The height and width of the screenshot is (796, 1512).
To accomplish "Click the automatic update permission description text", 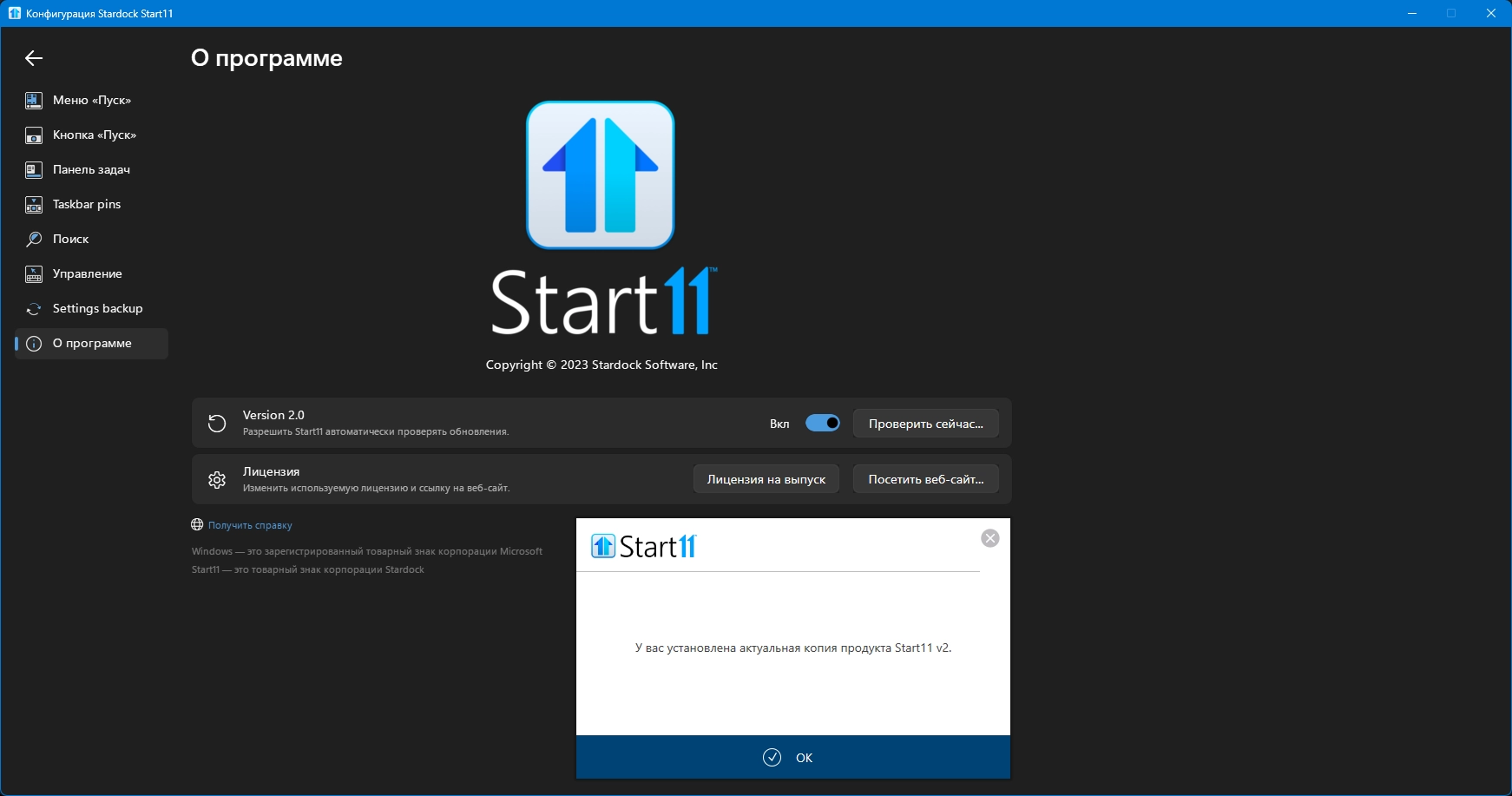I will pos(376,431).
